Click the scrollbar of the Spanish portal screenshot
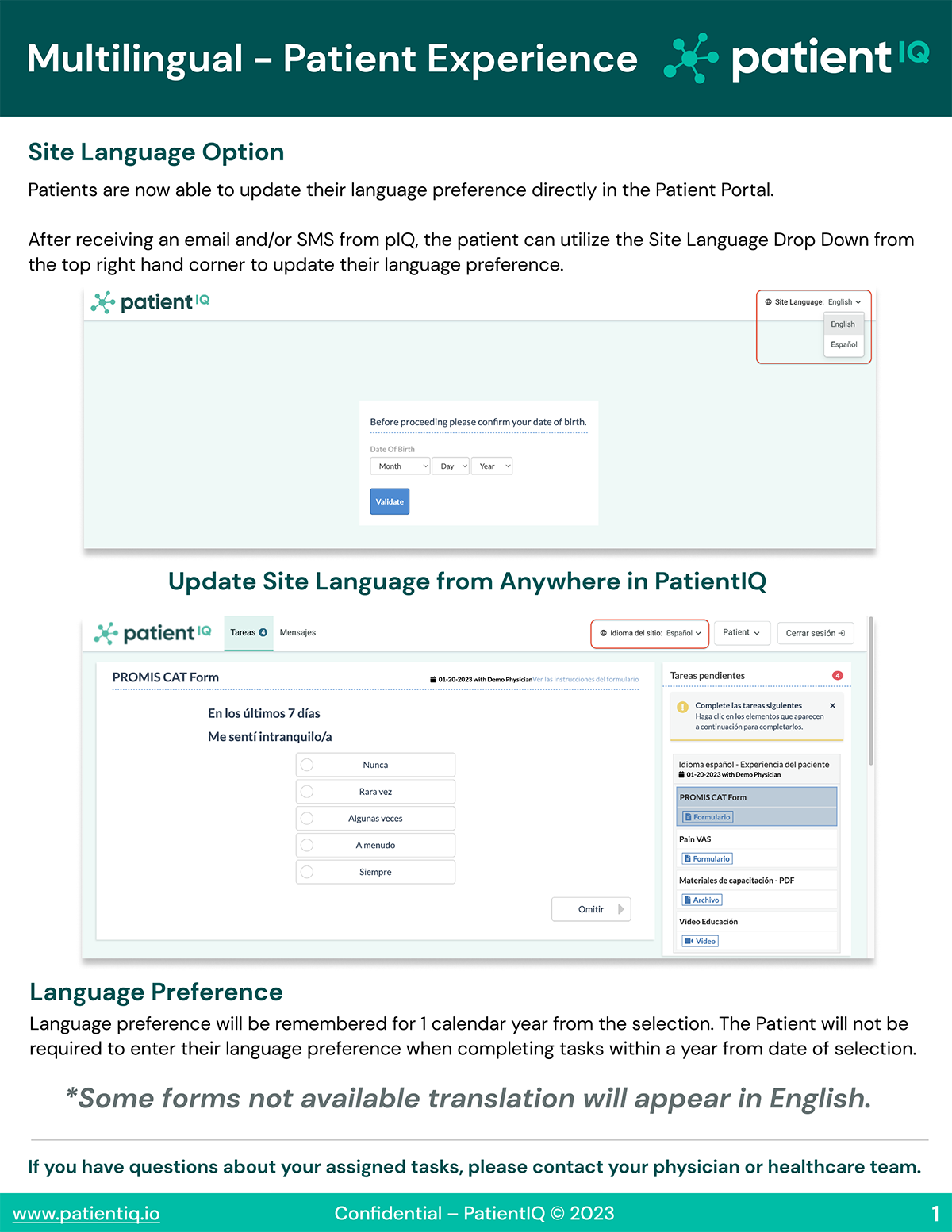 tap(870, 690)
